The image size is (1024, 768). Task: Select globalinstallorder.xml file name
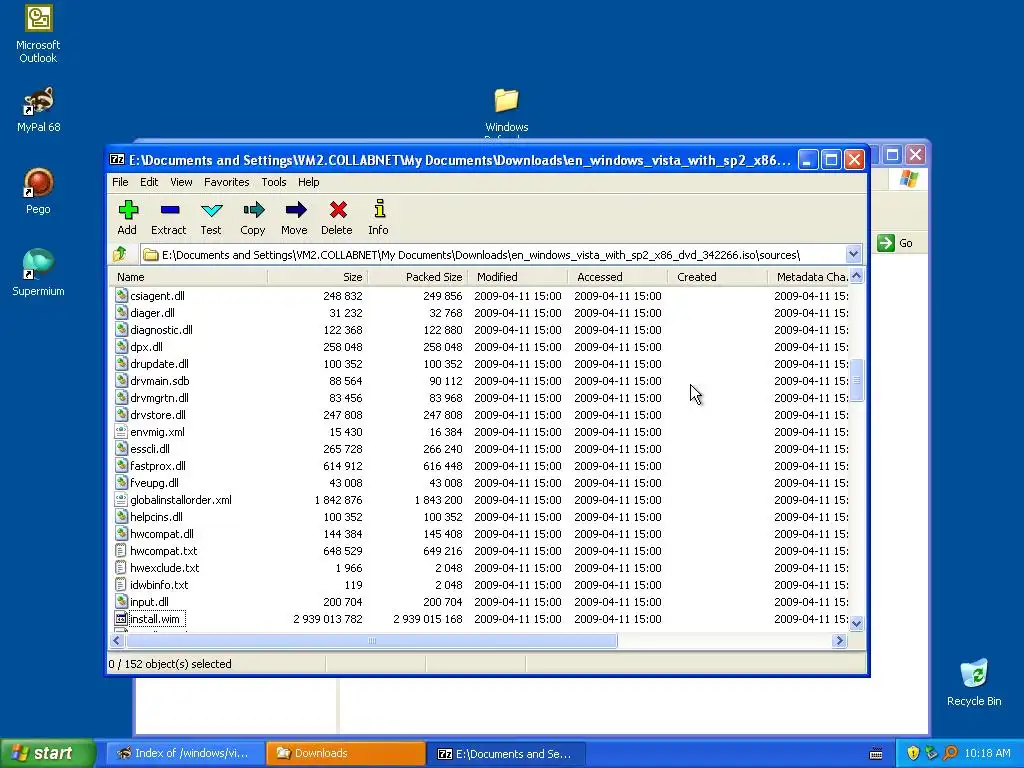[x=181, y=500]
